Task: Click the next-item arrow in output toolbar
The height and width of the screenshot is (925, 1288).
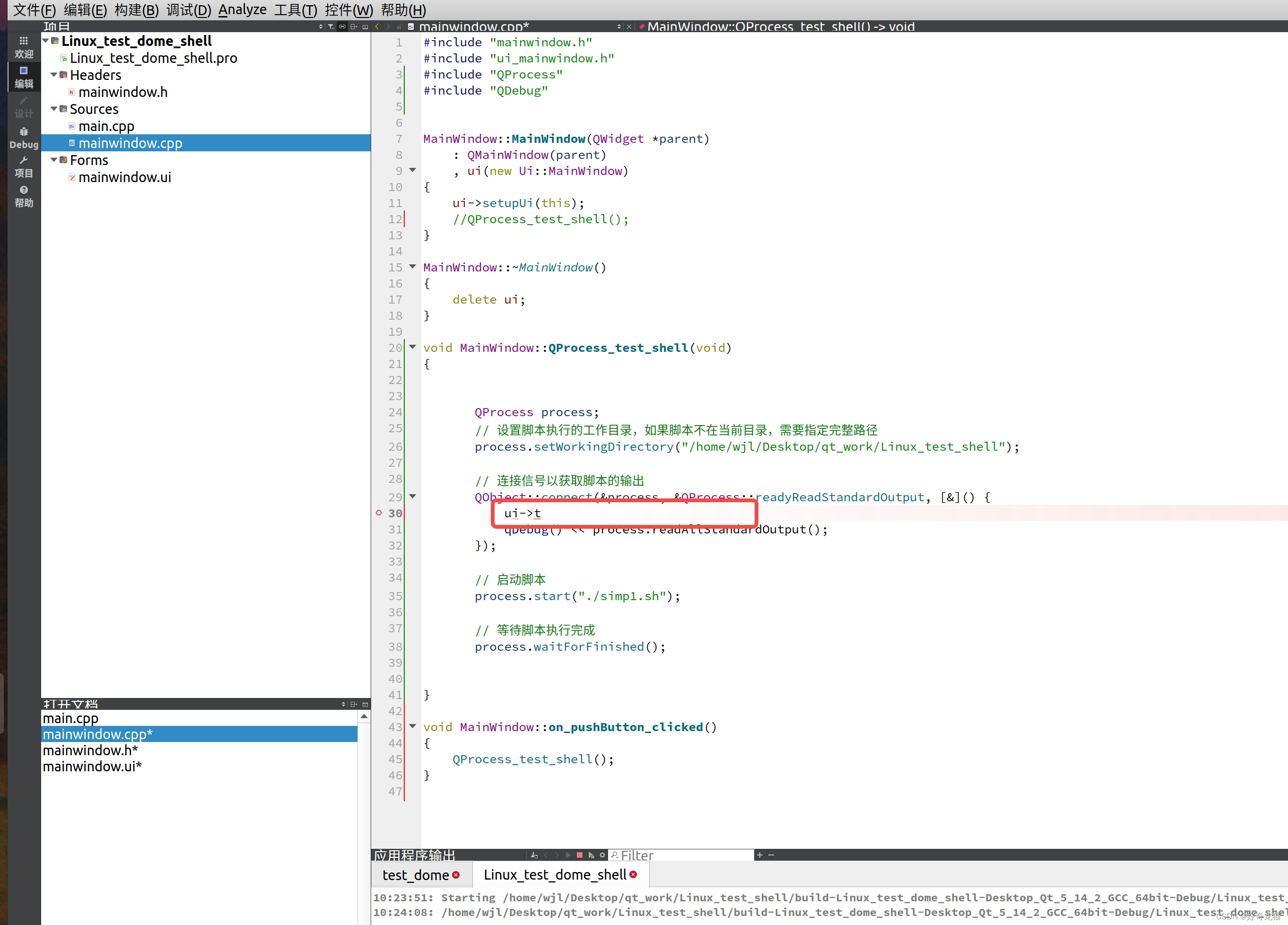Action: click(557, 855)
